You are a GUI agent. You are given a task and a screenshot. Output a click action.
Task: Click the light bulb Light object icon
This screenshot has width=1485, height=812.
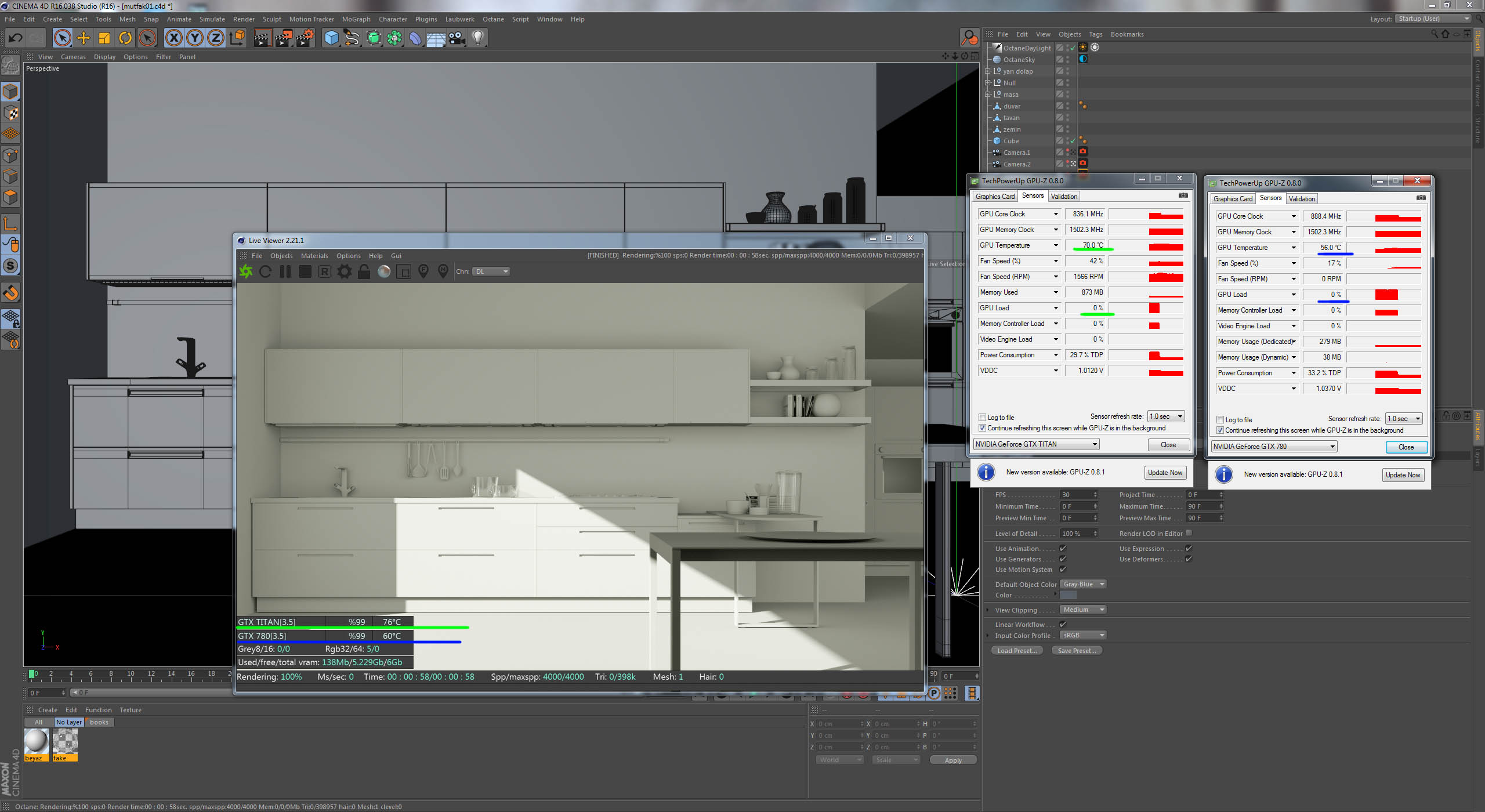[477, 38]
